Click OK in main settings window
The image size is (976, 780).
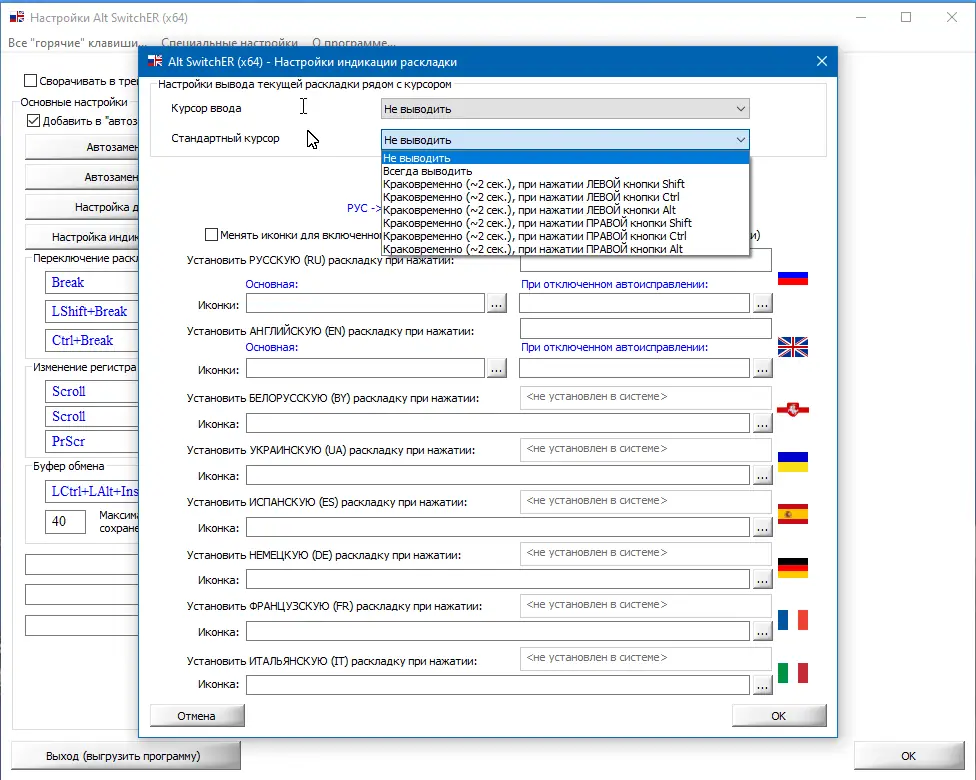[x=908, y=756]
